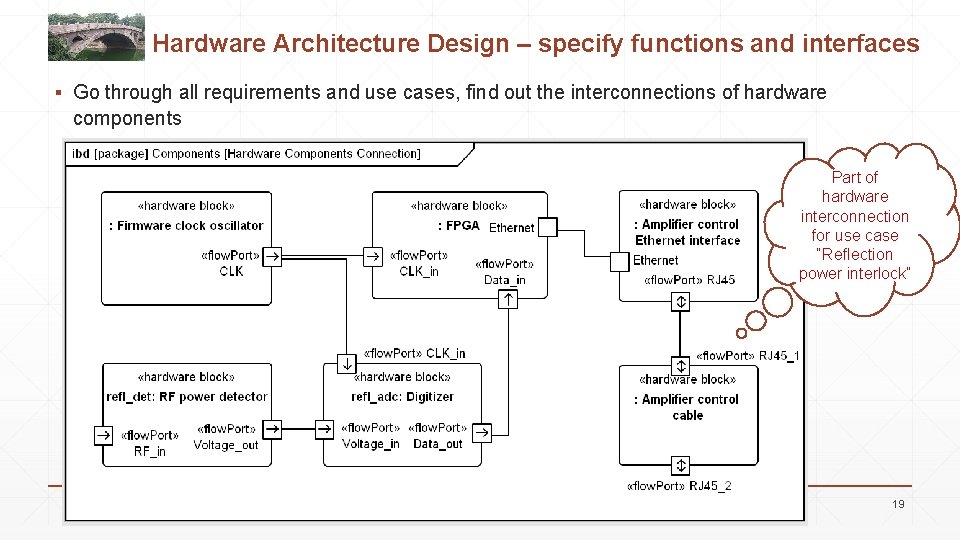
Task: Click the Voltage_out flow port arrow
Action: click(x=272, y=429)
